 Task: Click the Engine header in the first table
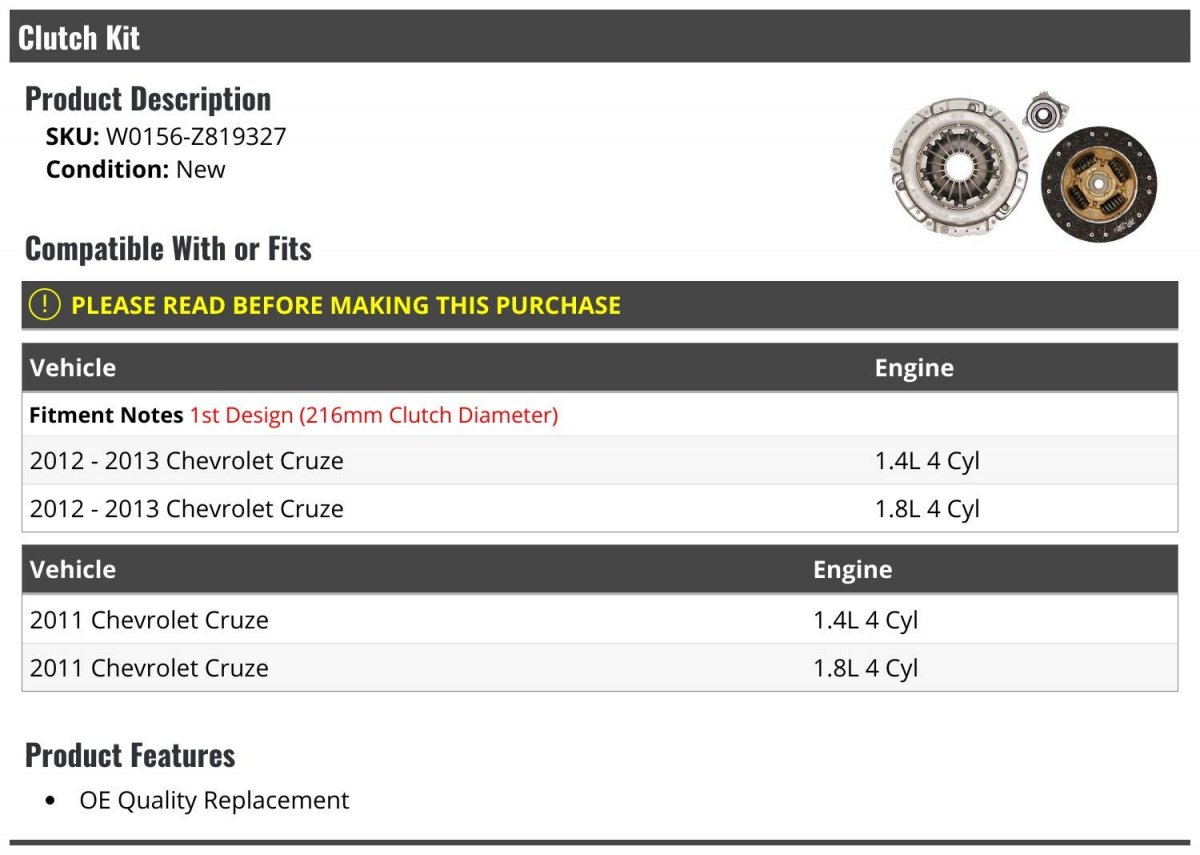pos(914,368)
